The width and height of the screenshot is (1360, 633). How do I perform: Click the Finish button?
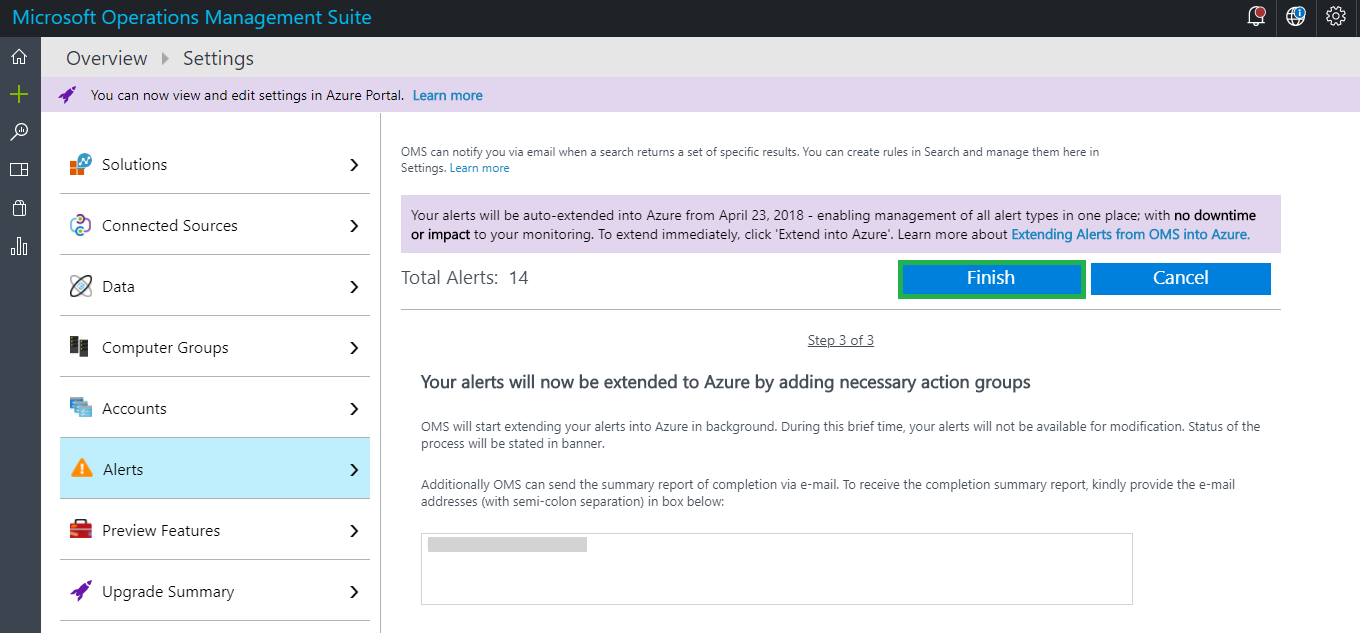(991, 279)
